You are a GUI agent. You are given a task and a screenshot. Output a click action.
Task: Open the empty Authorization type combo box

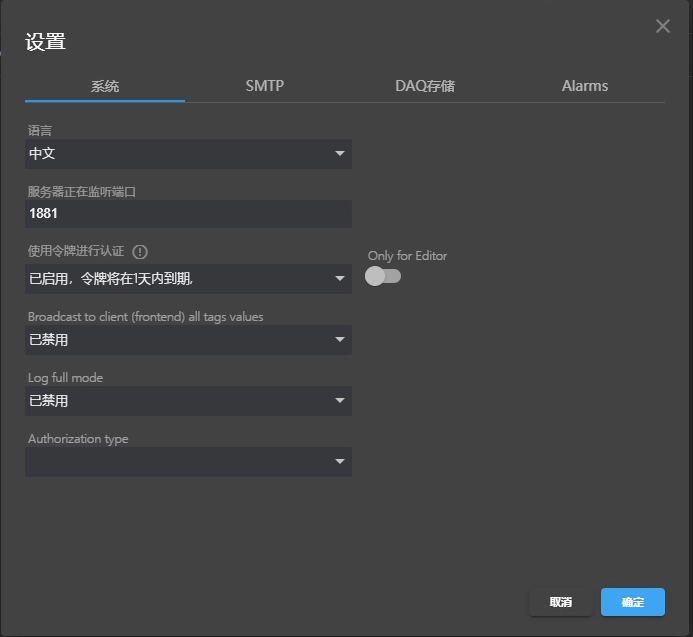[x=180, y=462]
